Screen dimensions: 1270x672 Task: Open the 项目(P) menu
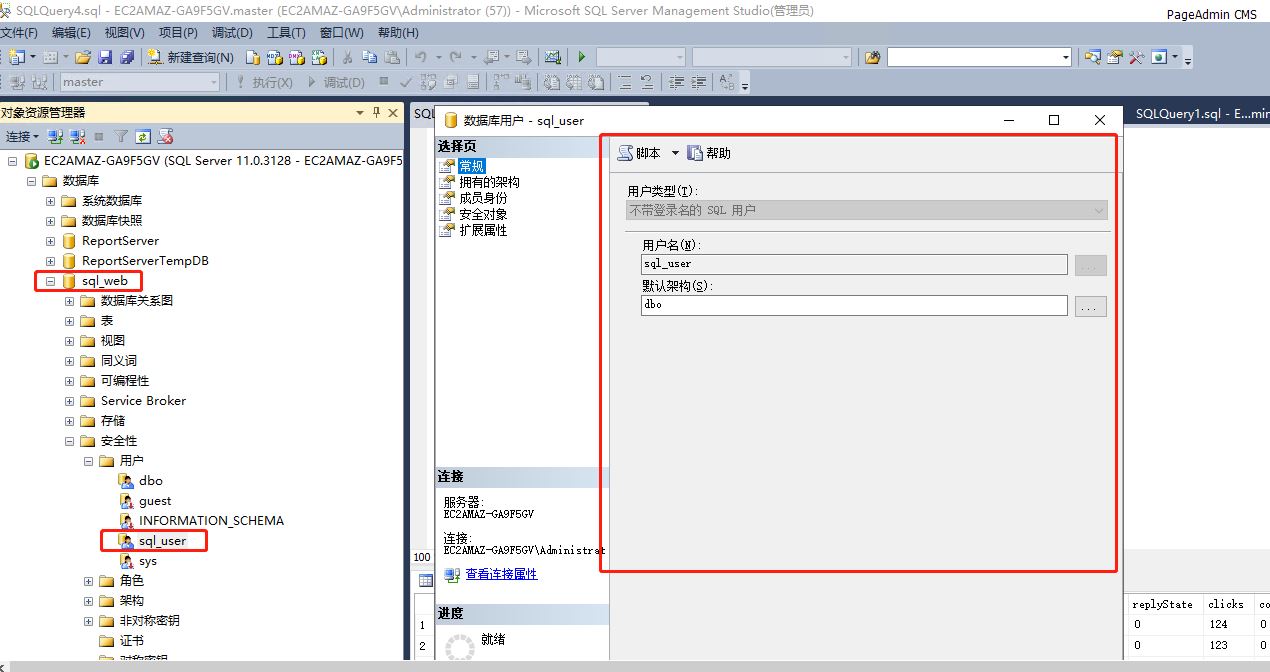(178, 33)
